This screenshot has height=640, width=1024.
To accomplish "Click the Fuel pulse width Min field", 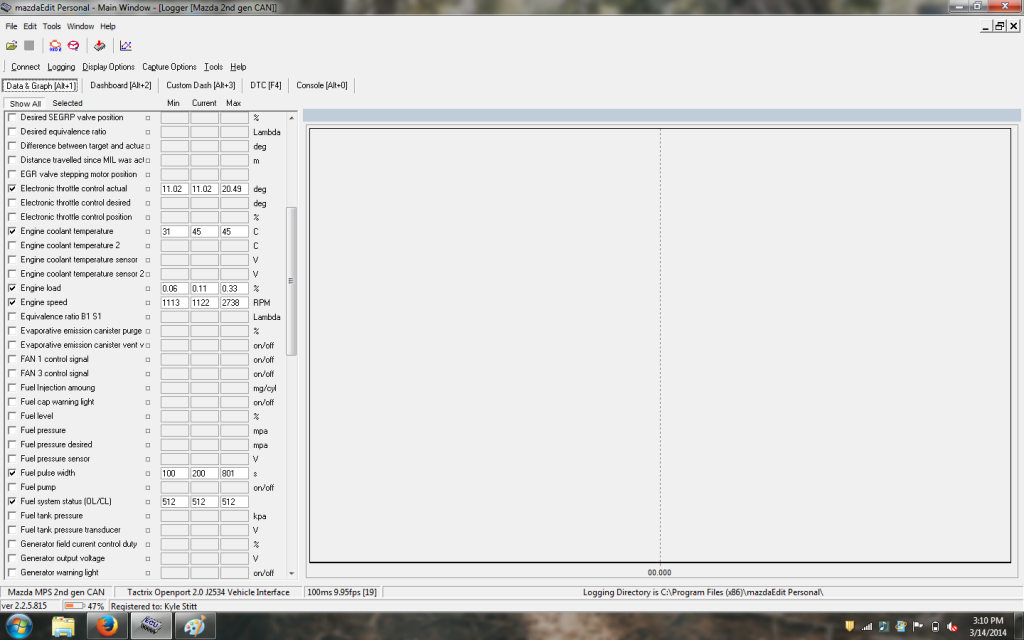I will click(x=174, y=473).
